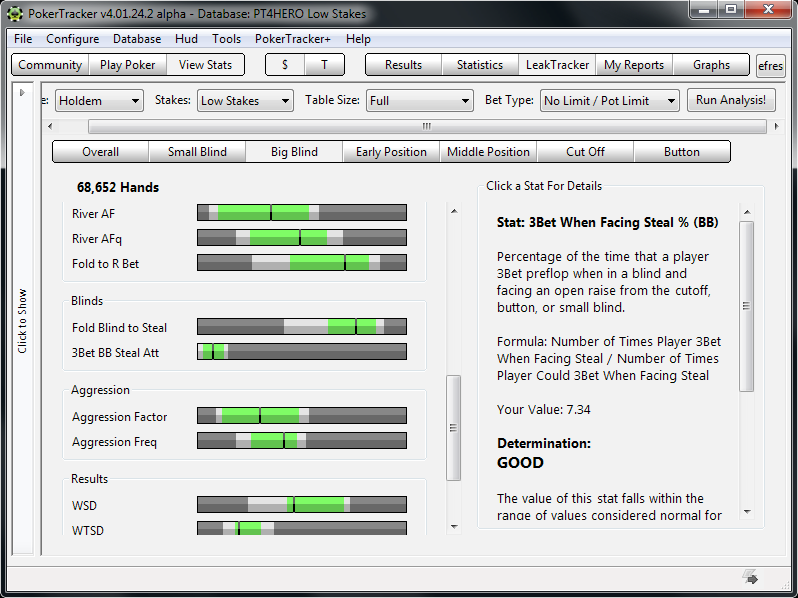
Task: Open the Hud menu
Action: pos(186,39)
